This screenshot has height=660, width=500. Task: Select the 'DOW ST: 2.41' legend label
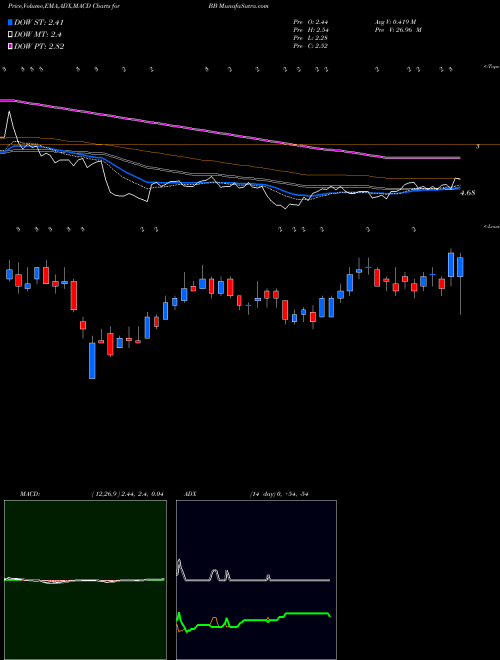[39, 22]
